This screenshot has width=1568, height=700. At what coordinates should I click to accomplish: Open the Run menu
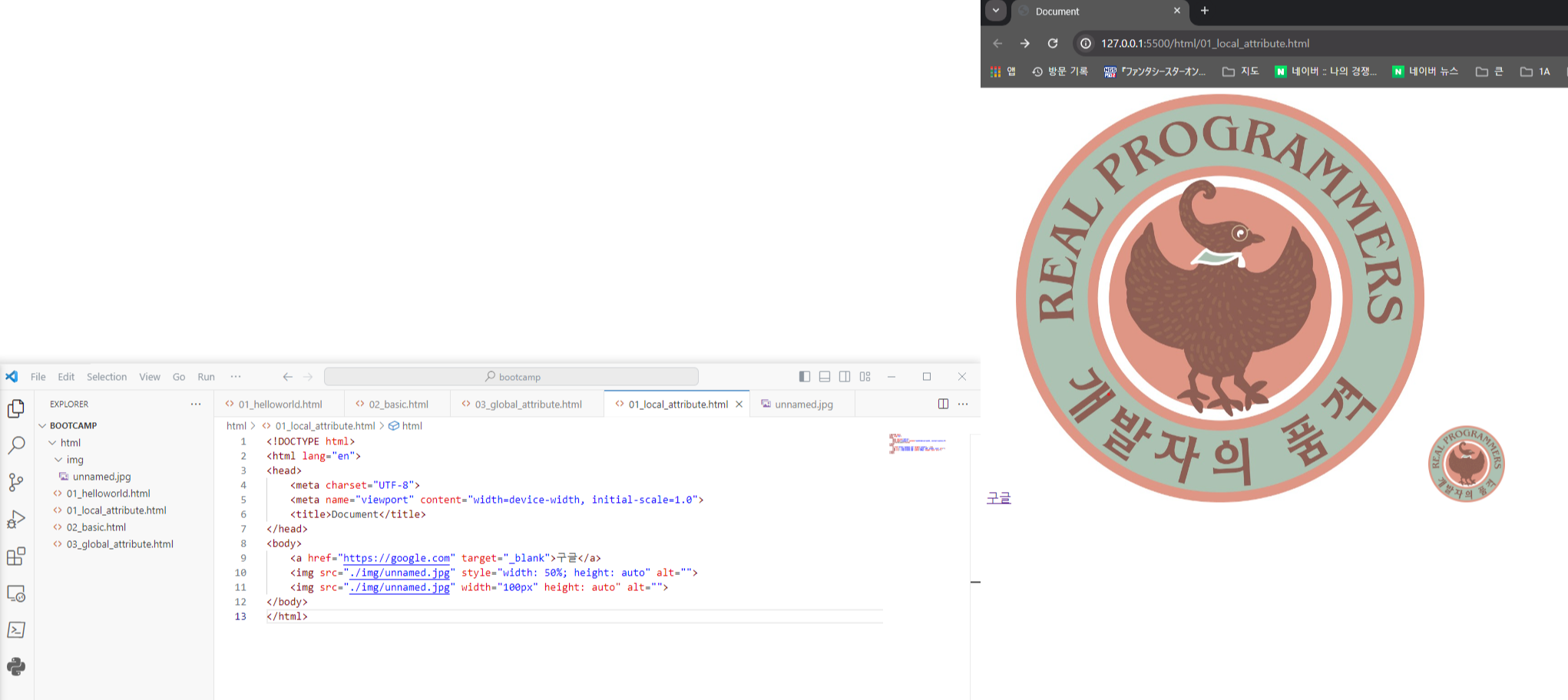point(206,376)
